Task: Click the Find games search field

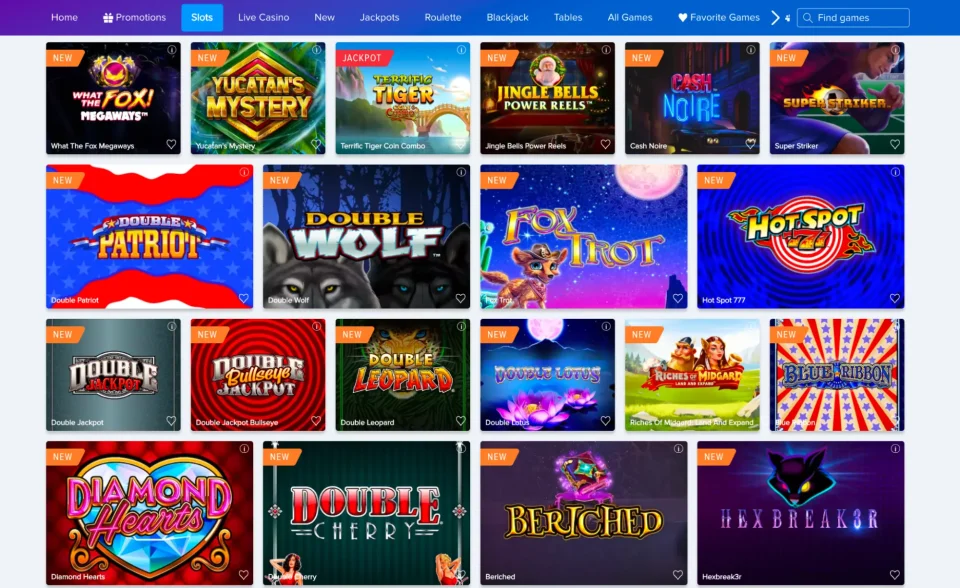Action: (853, 18)
